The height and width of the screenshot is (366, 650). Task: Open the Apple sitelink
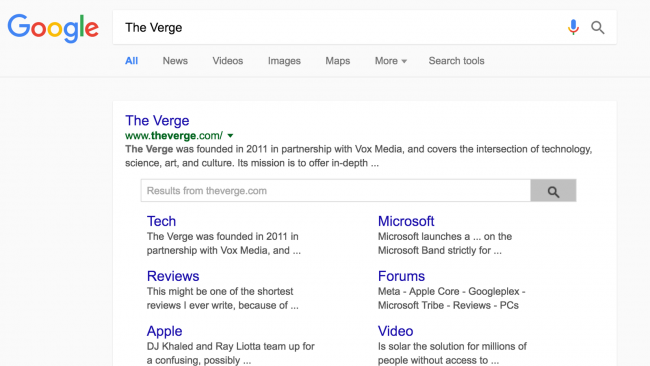[x=164, y=331]
